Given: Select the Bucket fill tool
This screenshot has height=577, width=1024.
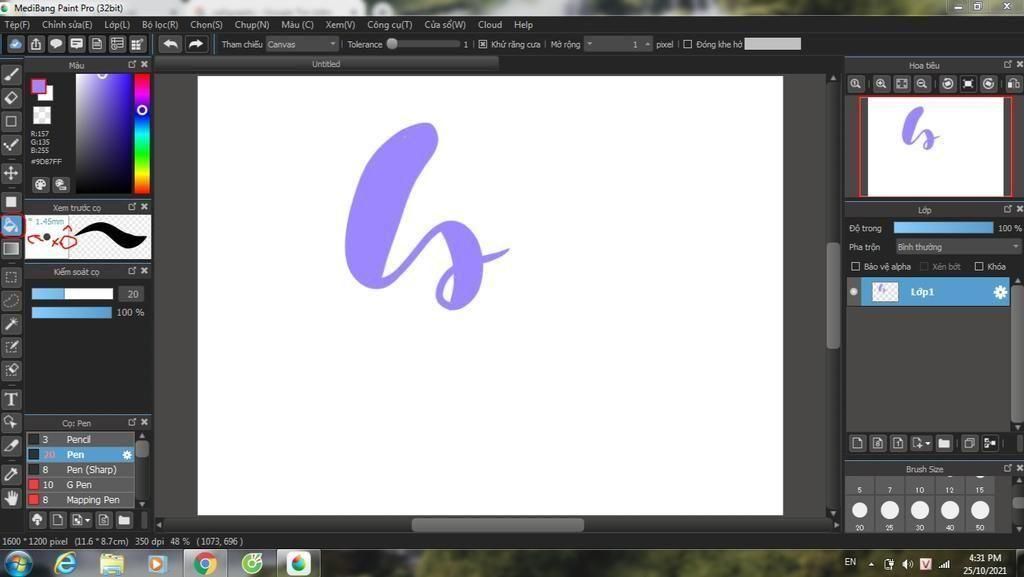Looking at the screenshot, I should (11, 225).
